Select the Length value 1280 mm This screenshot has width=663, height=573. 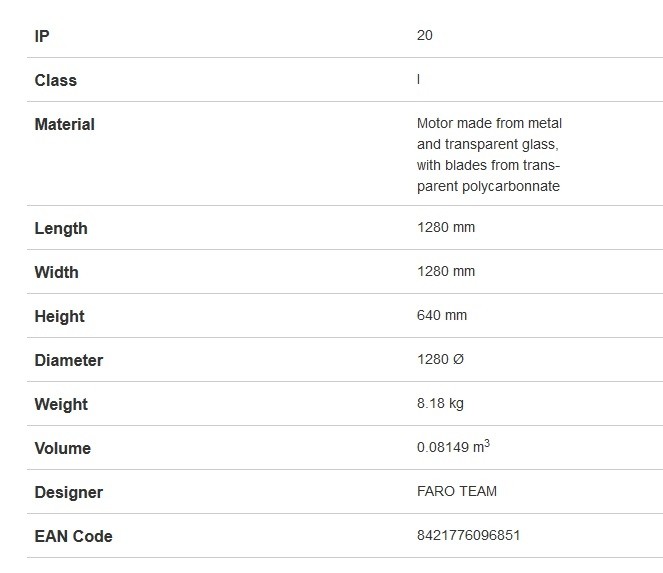pyautogui.click(x=446, y=228)
